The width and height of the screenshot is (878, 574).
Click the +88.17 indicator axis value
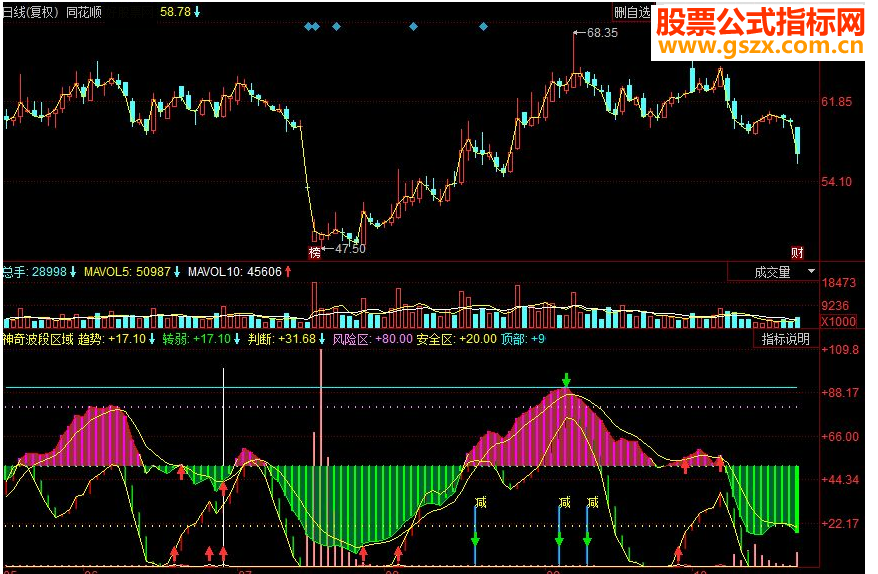pos(840,393)
